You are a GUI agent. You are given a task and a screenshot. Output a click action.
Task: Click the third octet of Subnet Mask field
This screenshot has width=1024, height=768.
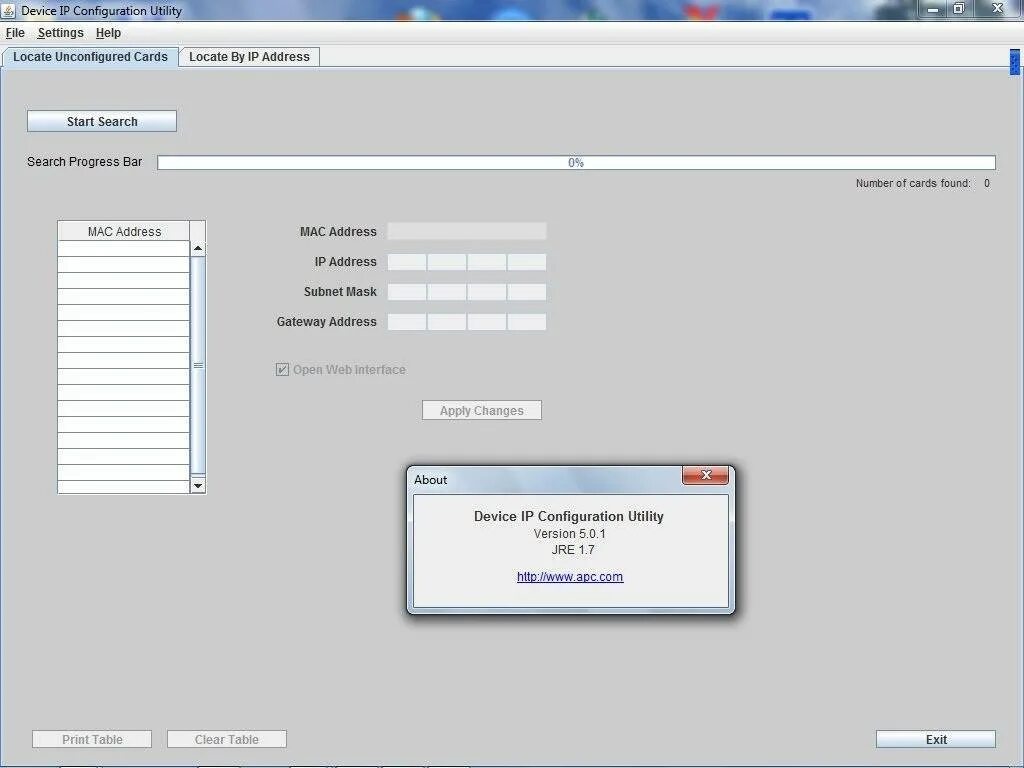[x=487, y=292]
